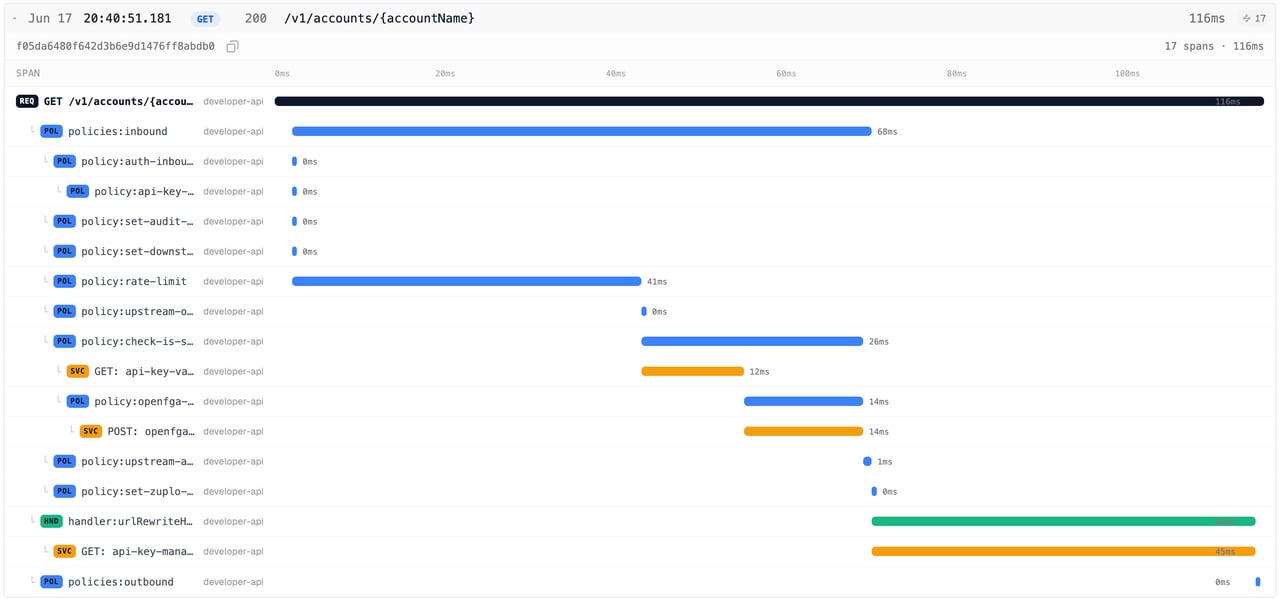Select the REQ badge on the root span
This screenshot has height=601, width=1280.
pos(27,101)
